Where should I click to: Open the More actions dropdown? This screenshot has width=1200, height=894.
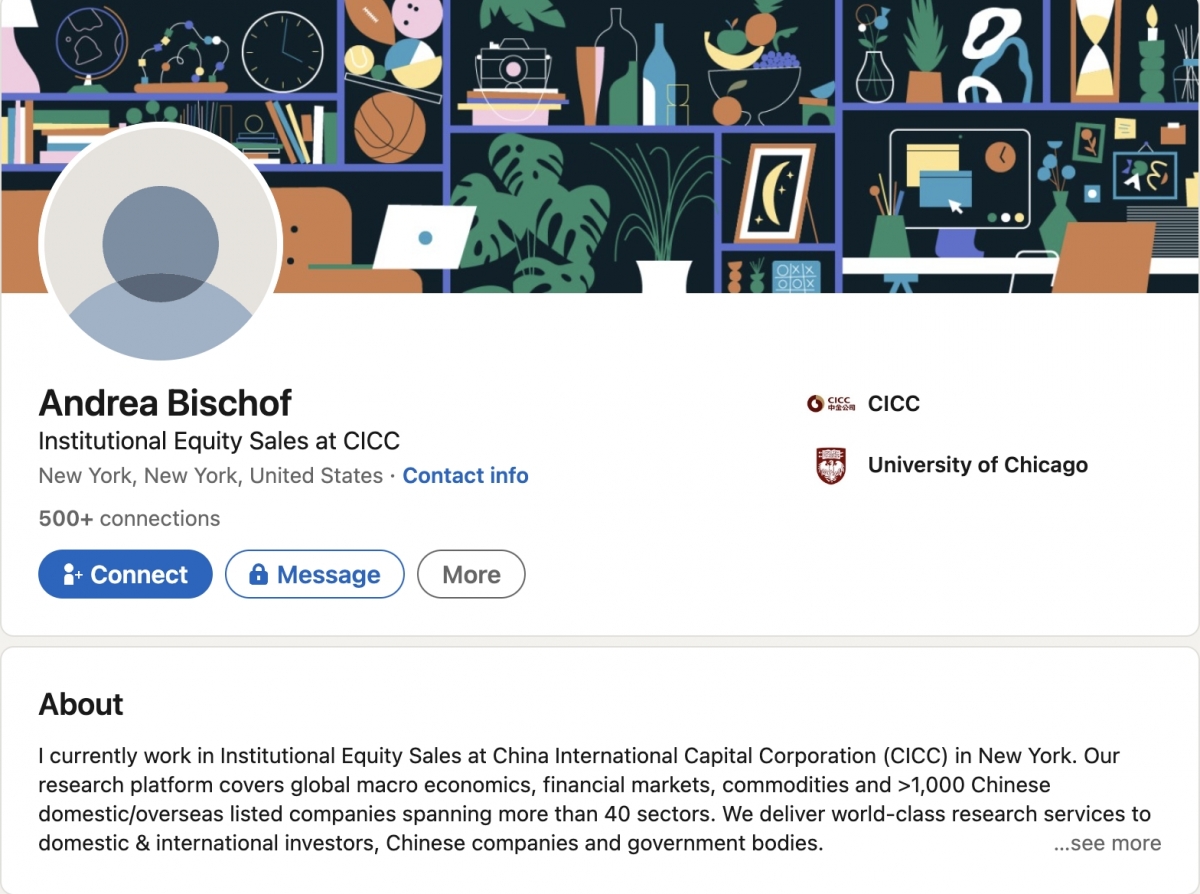coord(471,575)
